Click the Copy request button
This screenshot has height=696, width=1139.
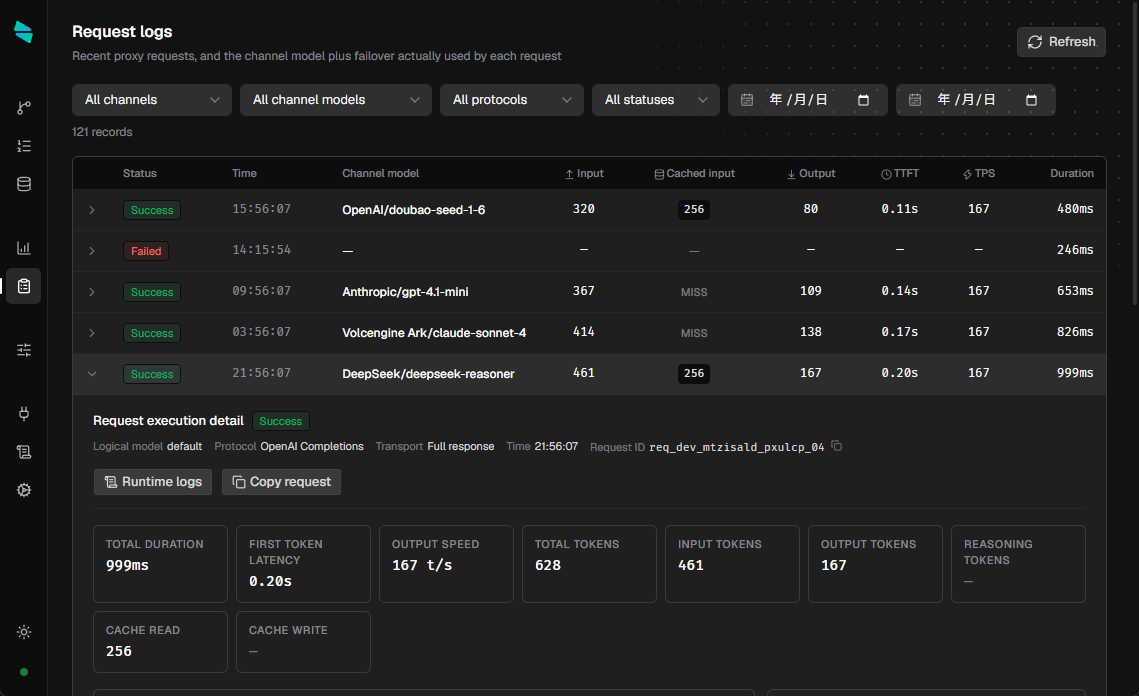click(281, 482)
